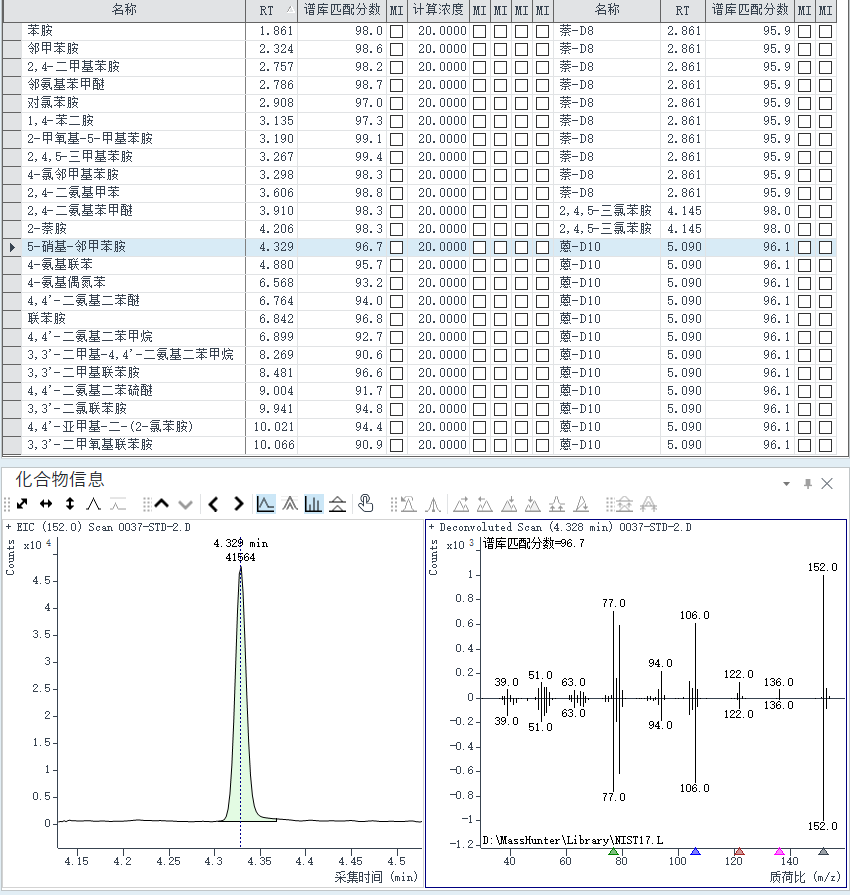
Task: Click the greyed single-peak split icon
Action: click(433, 504)
